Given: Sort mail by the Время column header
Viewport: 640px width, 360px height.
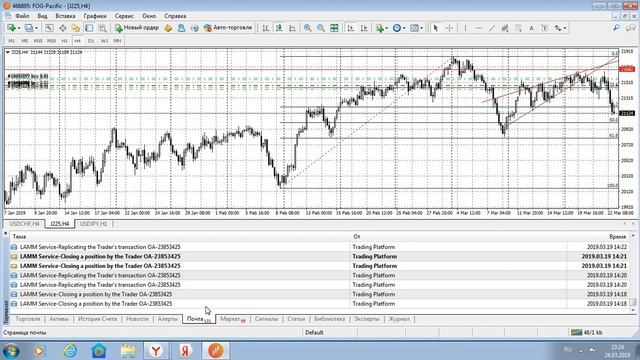Looking at the screenshot, I should [x=617, y=237].
